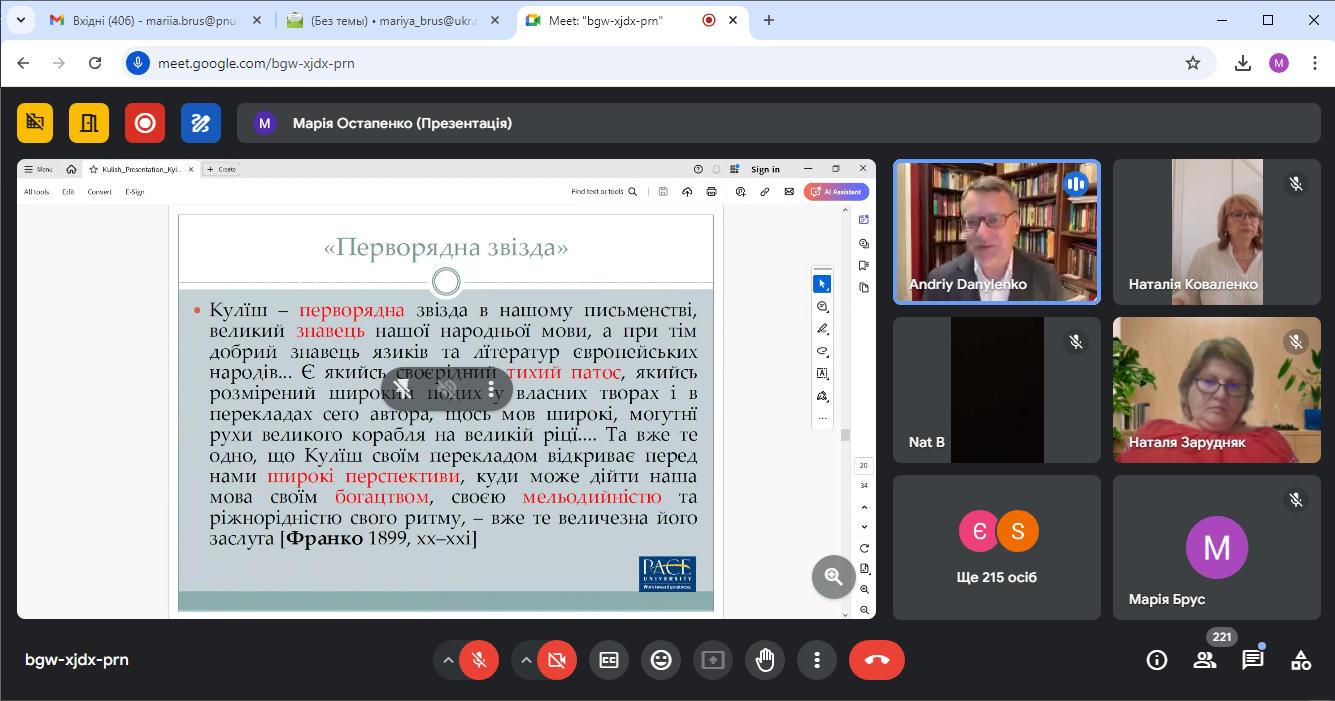Open meeting details info icon
This screenshot has height=701, width=1335.
click(1157, 660)
